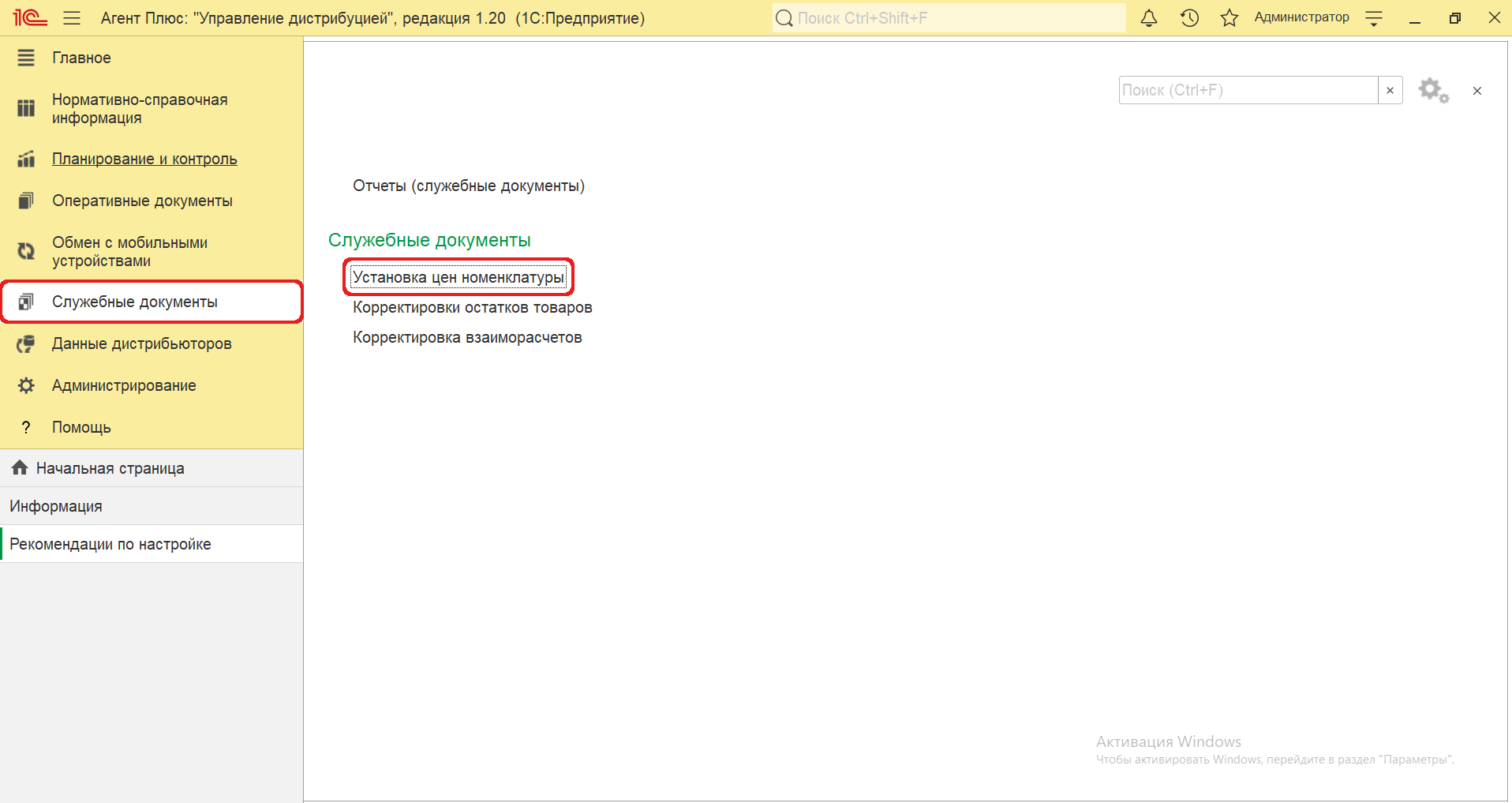Click the Администрирование gear icon

point(26,385)
